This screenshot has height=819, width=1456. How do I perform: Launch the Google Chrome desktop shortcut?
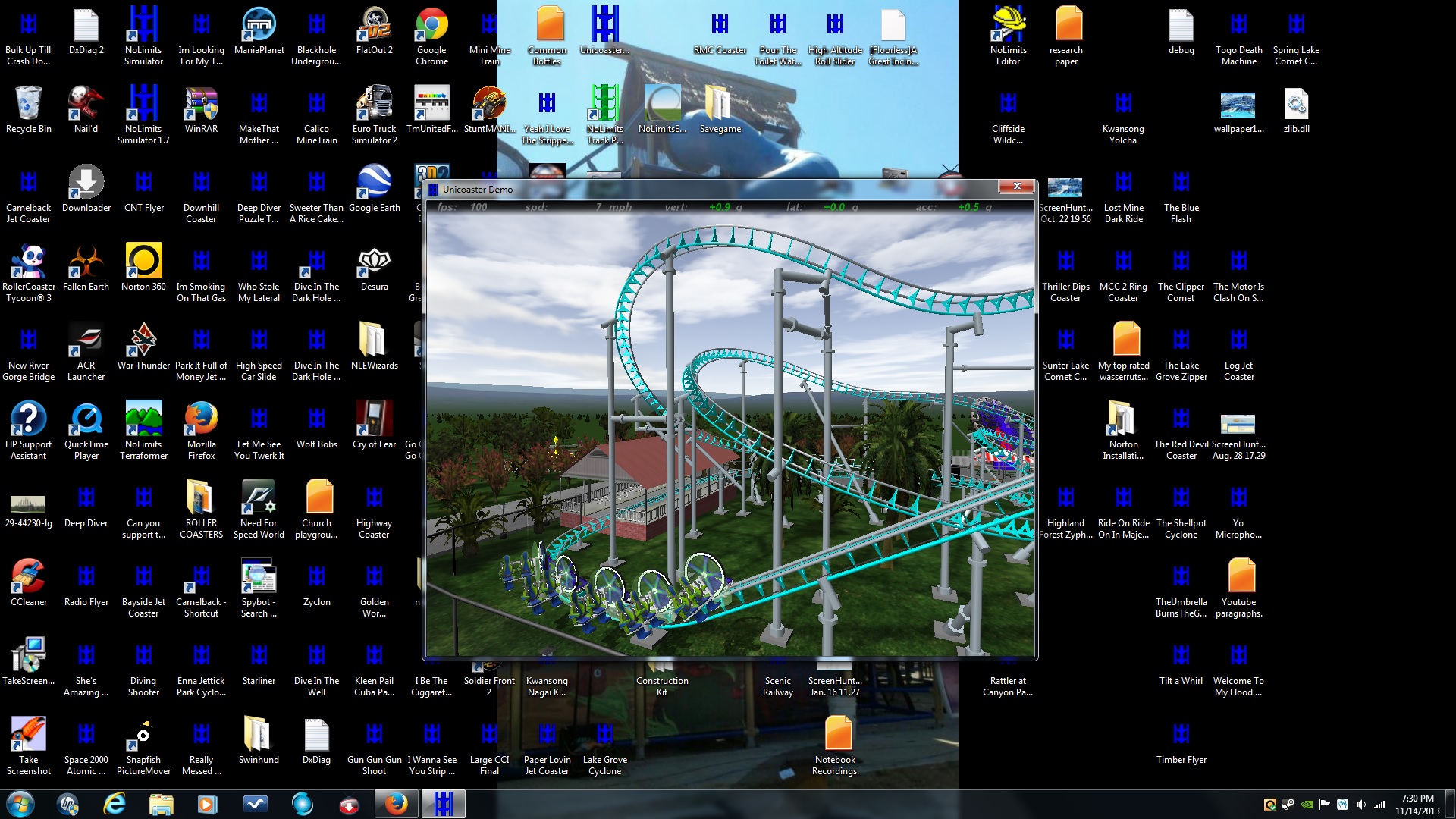click(431, 36)
